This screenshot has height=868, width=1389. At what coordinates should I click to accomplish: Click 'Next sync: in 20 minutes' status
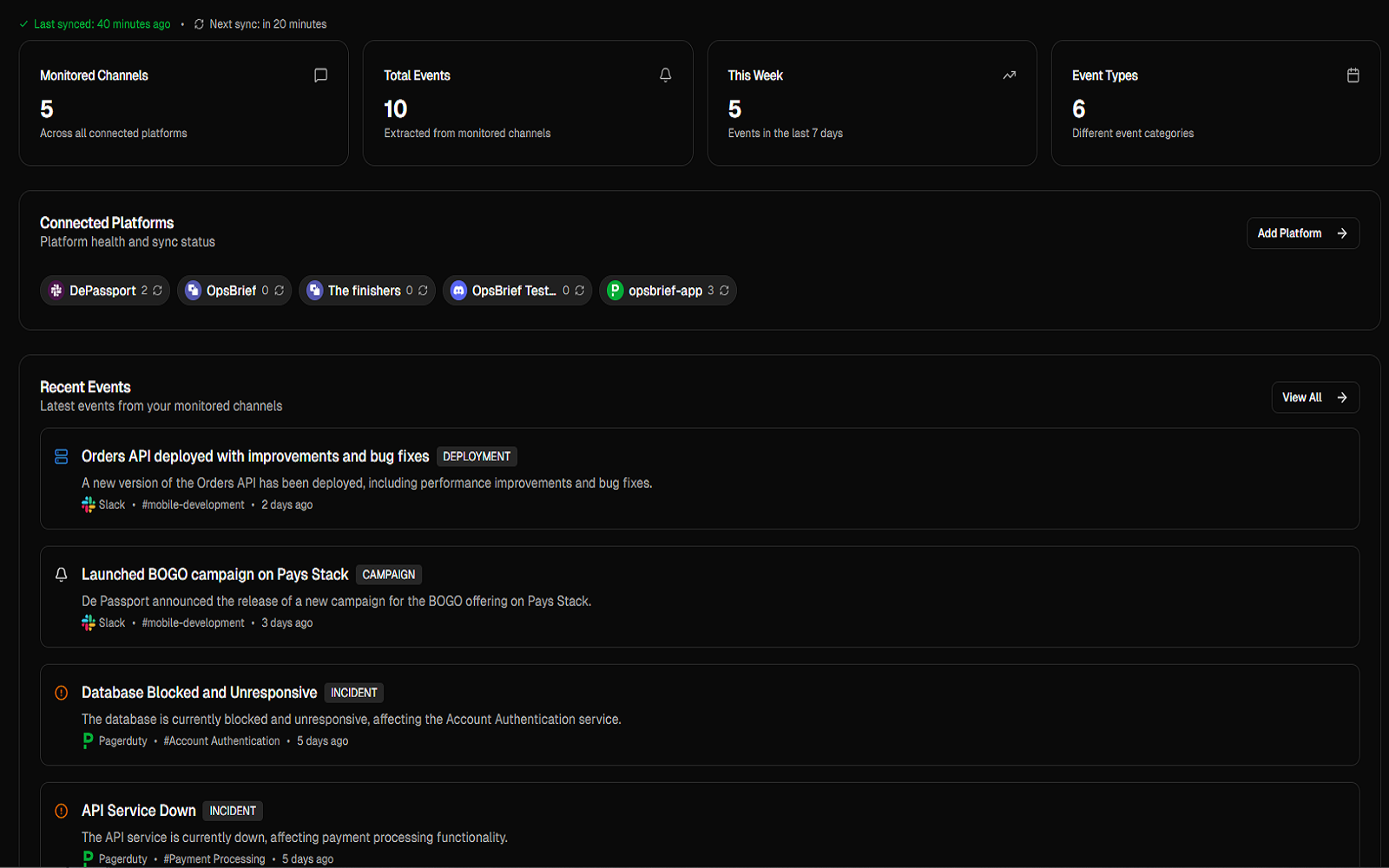point(268,24)
